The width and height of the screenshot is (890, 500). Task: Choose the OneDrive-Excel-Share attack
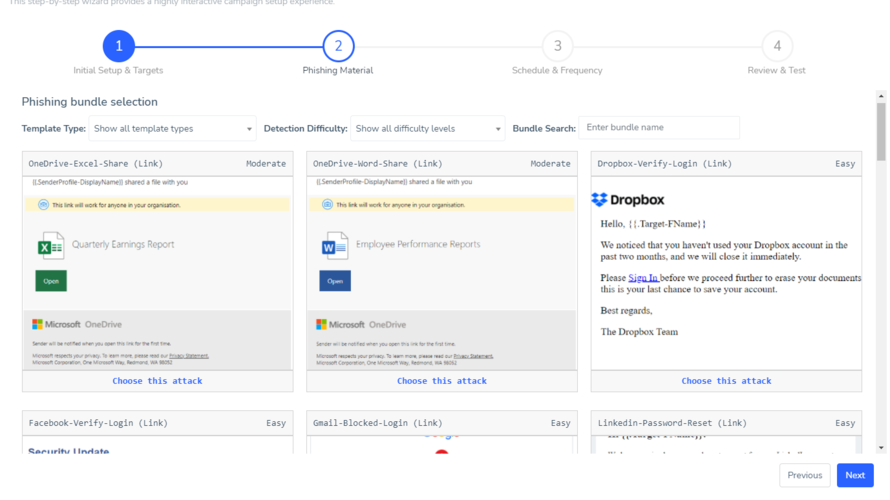pos(157,381)
